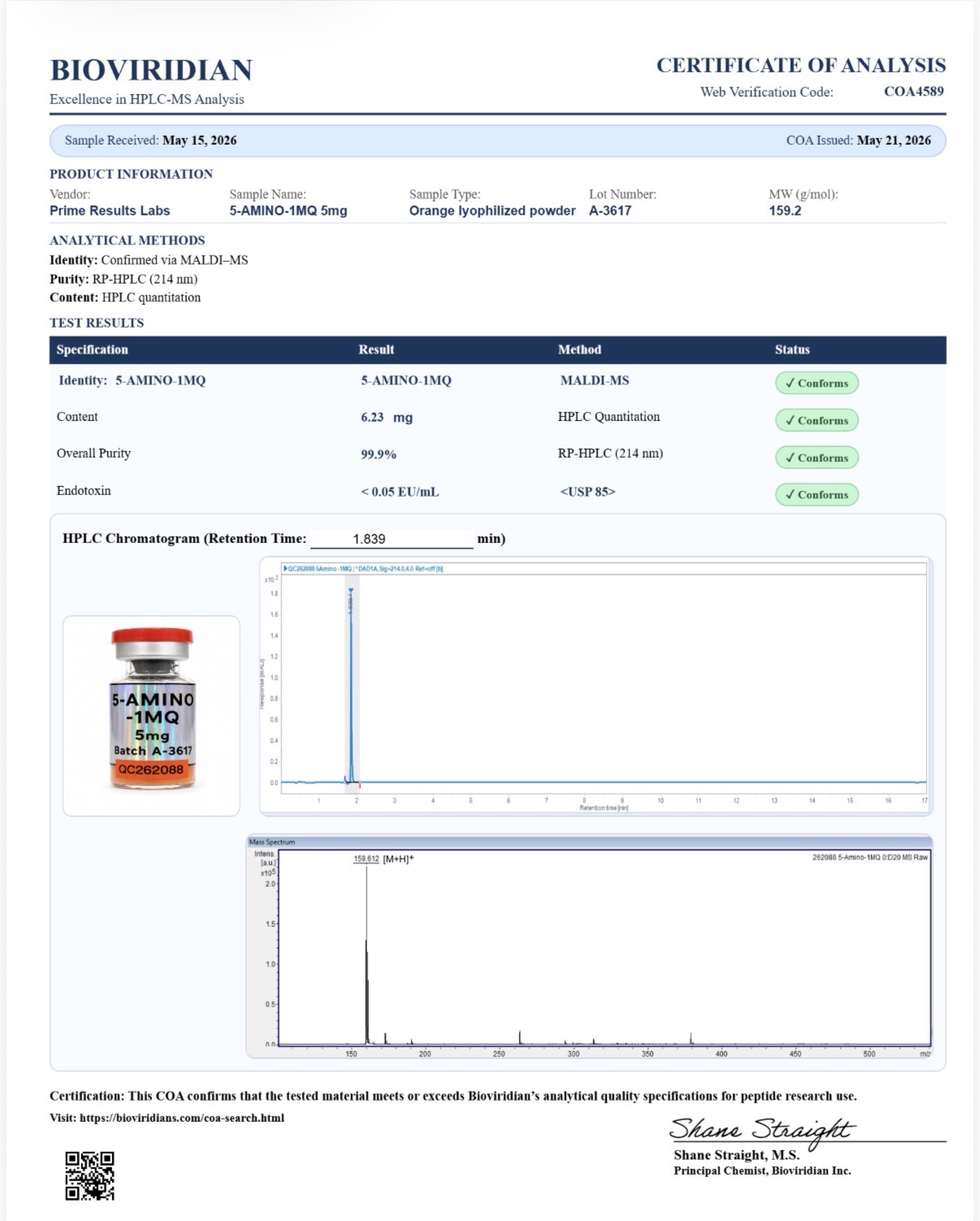Select content result 6.23 mg
Screen dimensions: 980x1221
pos(387,417)
